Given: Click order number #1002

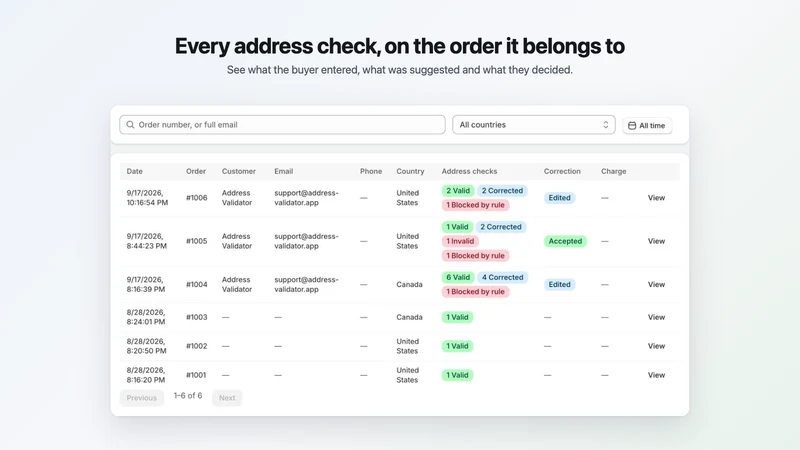Looking at the screenshot, I should point(196,346).
